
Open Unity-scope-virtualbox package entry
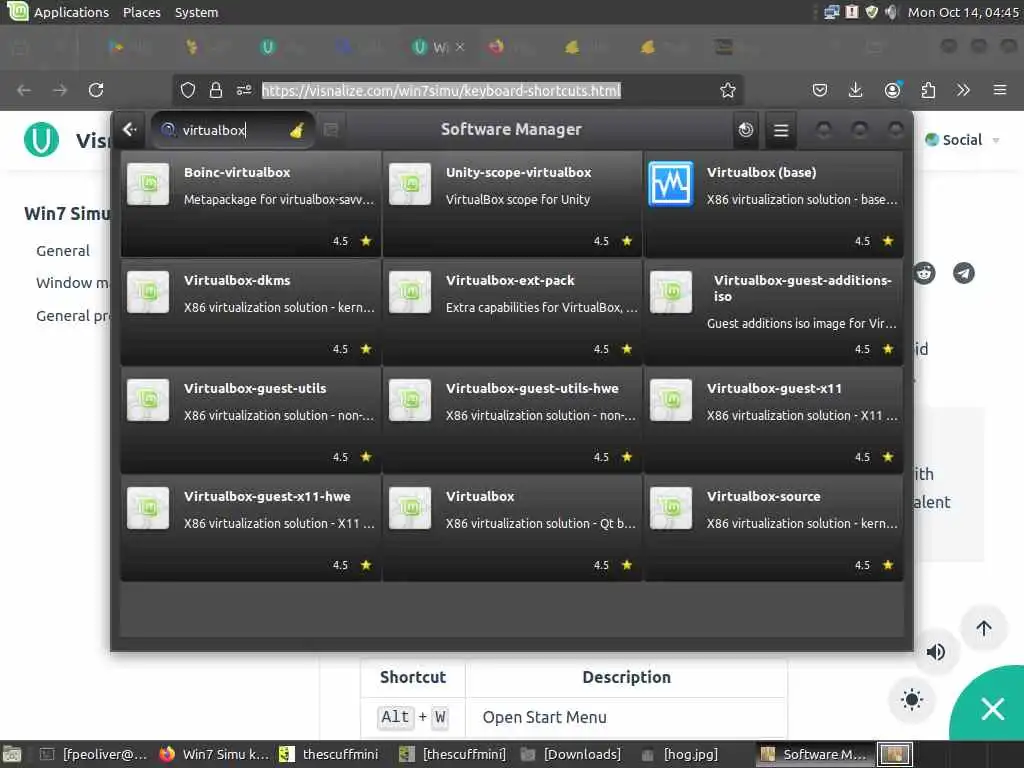tap(513, 203)
